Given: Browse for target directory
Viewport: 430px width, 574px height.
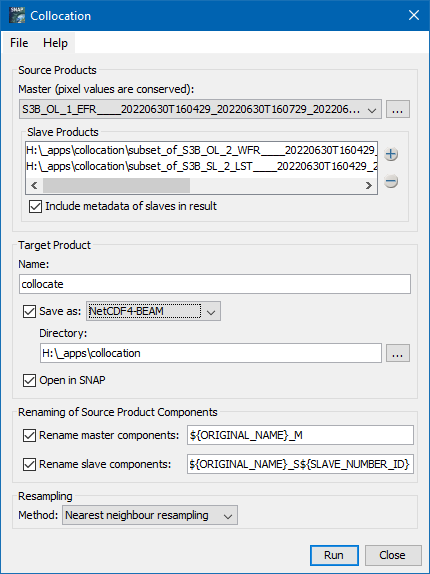Looking at the screenshot, I should 398,353.
